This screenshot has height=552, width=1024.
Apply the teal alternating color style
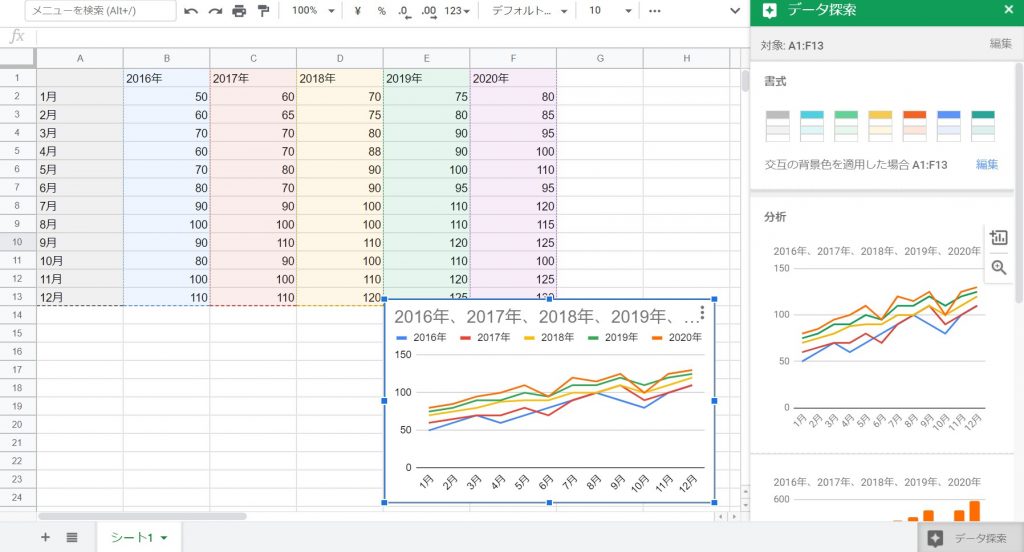coord(983,126)
